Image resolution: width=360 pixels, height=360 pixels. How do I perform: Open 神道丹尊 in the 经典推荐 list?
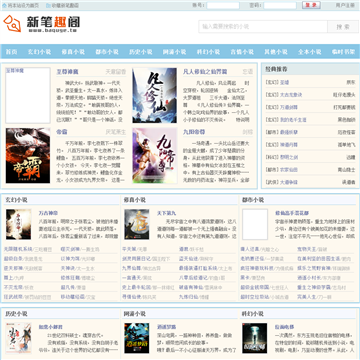coord(289,145)
